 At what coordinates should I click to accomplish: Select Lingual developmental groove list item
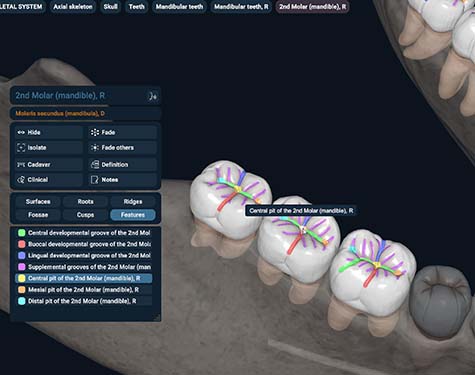[84, 255]
